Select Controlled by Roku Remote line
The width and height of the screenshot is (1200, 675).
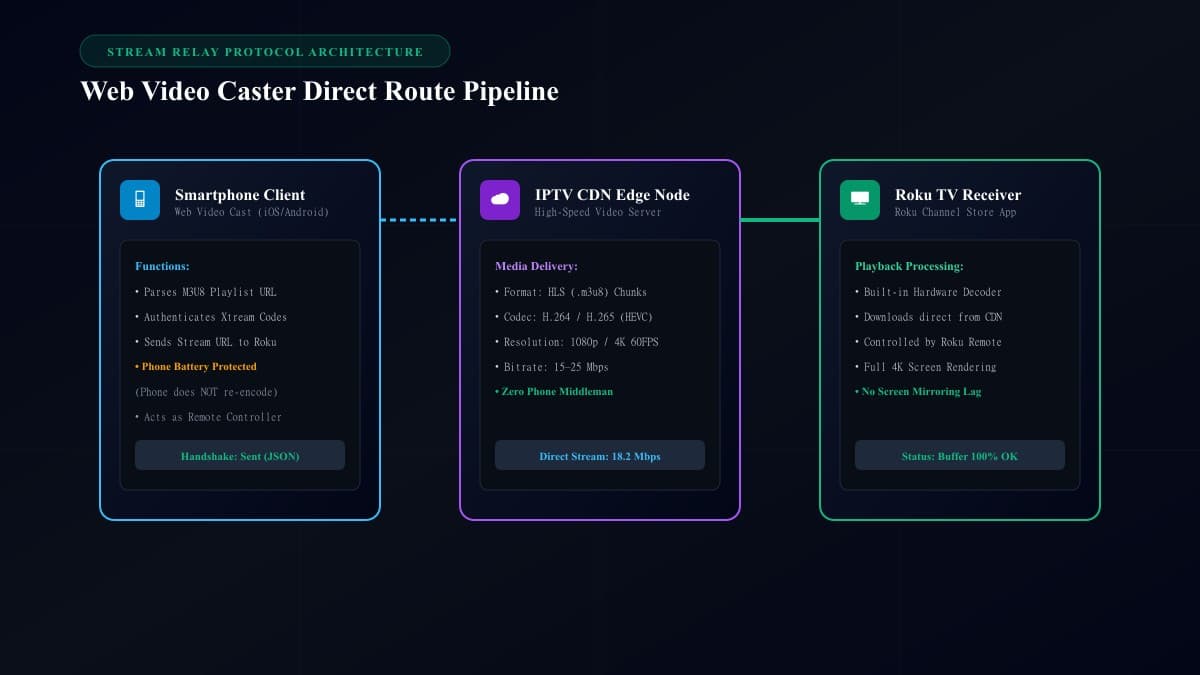click(x=928, y=342)
